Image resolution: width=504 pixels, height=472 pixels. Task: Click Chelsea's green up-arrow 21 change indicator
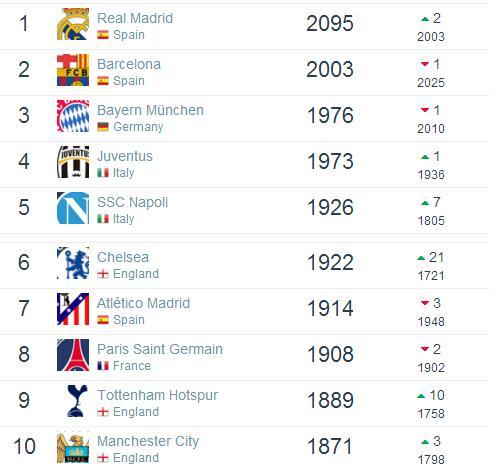click(x=430, y=258)
